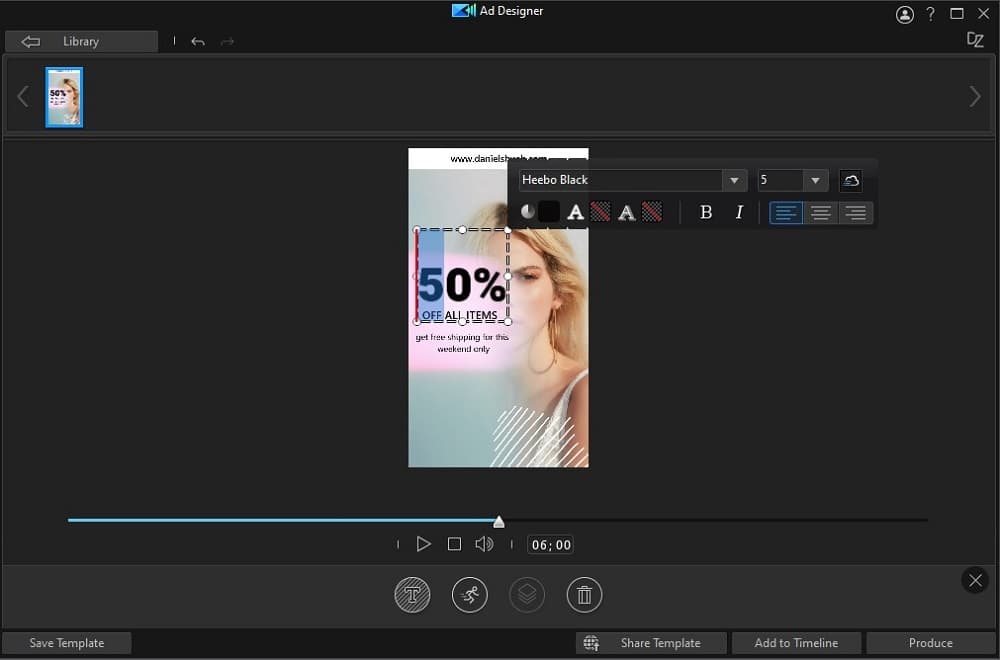Expand templates with the right chevron arrow
Screen dimensions: 1000x660
[974, 95]
